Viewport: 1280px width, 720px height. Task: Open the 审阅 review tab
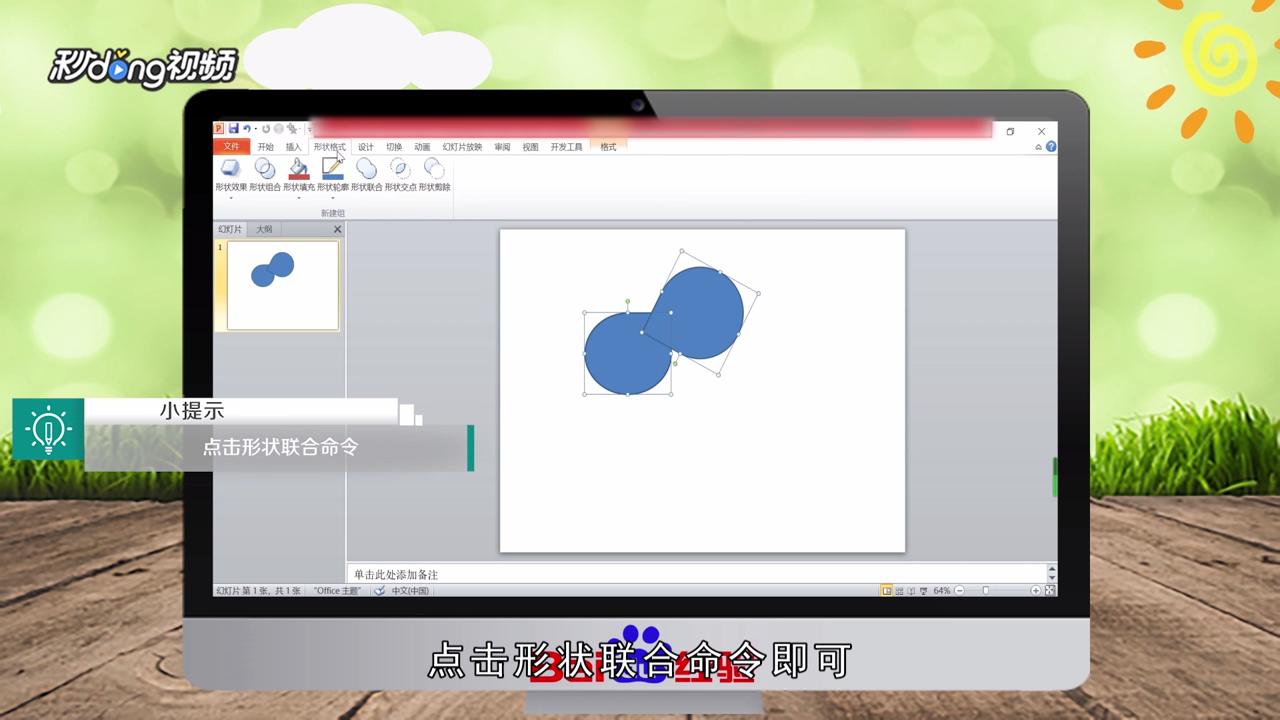pyautogui.click(x=502, y=147)
